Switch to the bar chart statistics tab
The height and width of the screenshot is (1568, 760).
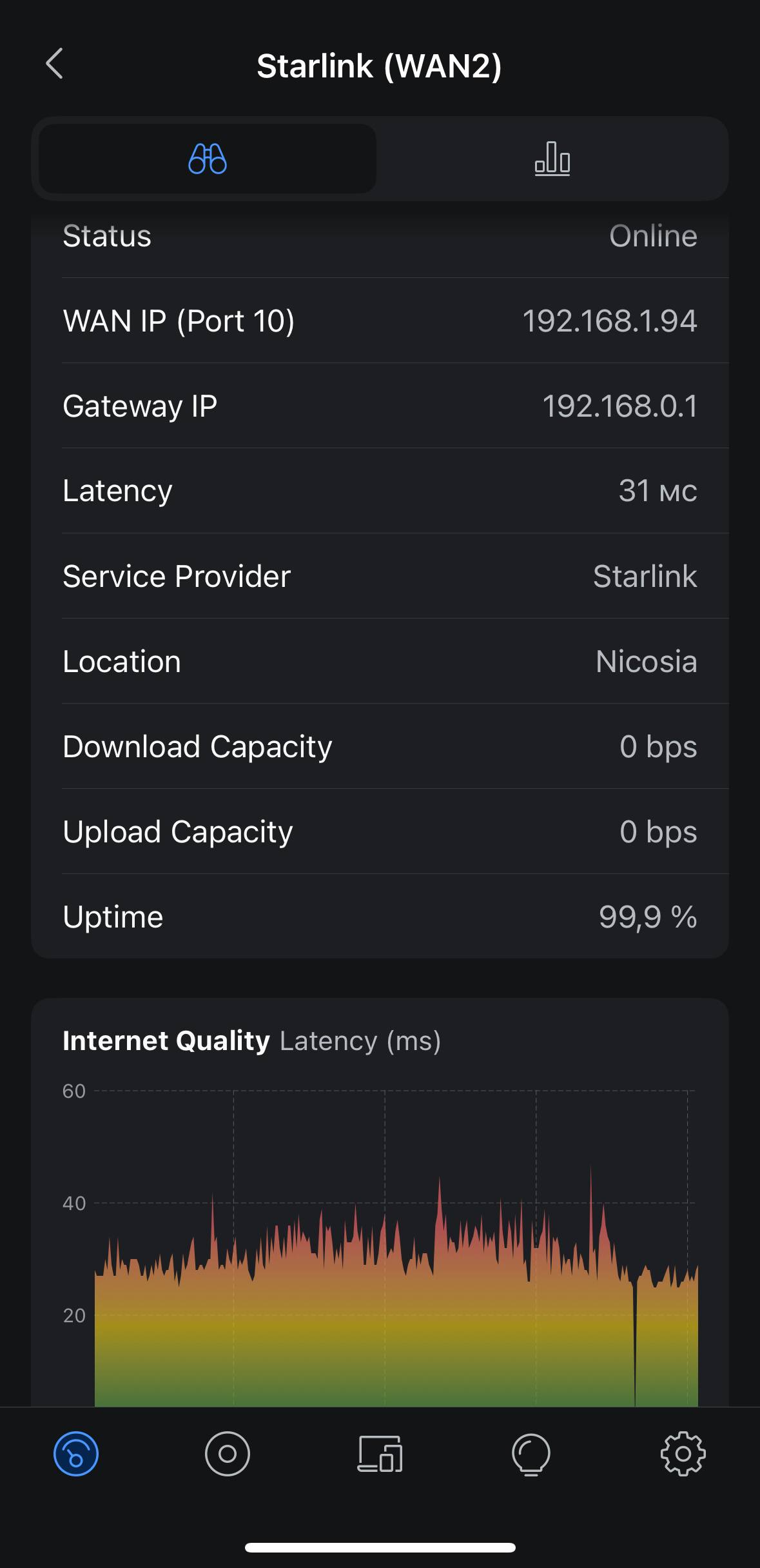[552, 159]
